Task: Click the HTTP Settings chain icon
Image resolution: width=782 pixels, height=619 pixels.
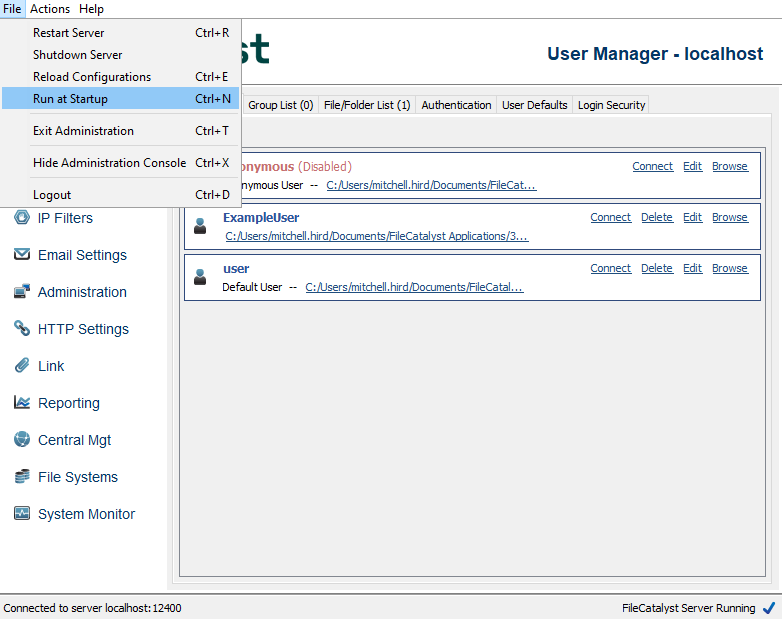Action: click(x=21, y=328)
